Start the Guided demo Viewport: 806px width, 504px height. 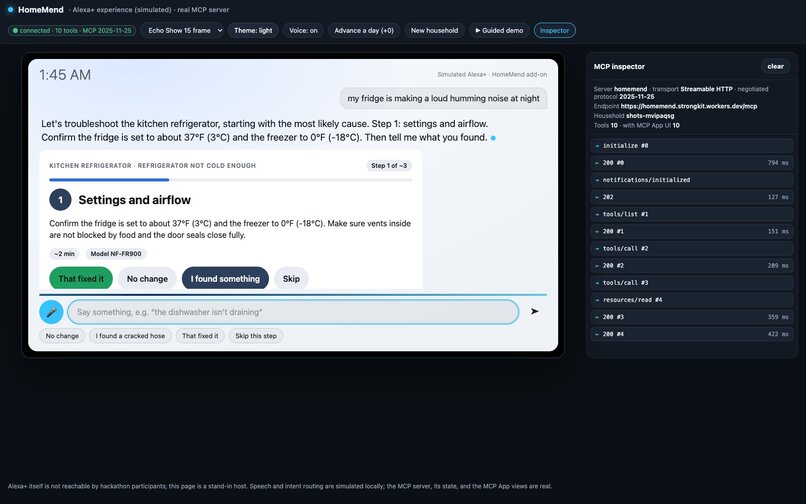coord(499,30)
